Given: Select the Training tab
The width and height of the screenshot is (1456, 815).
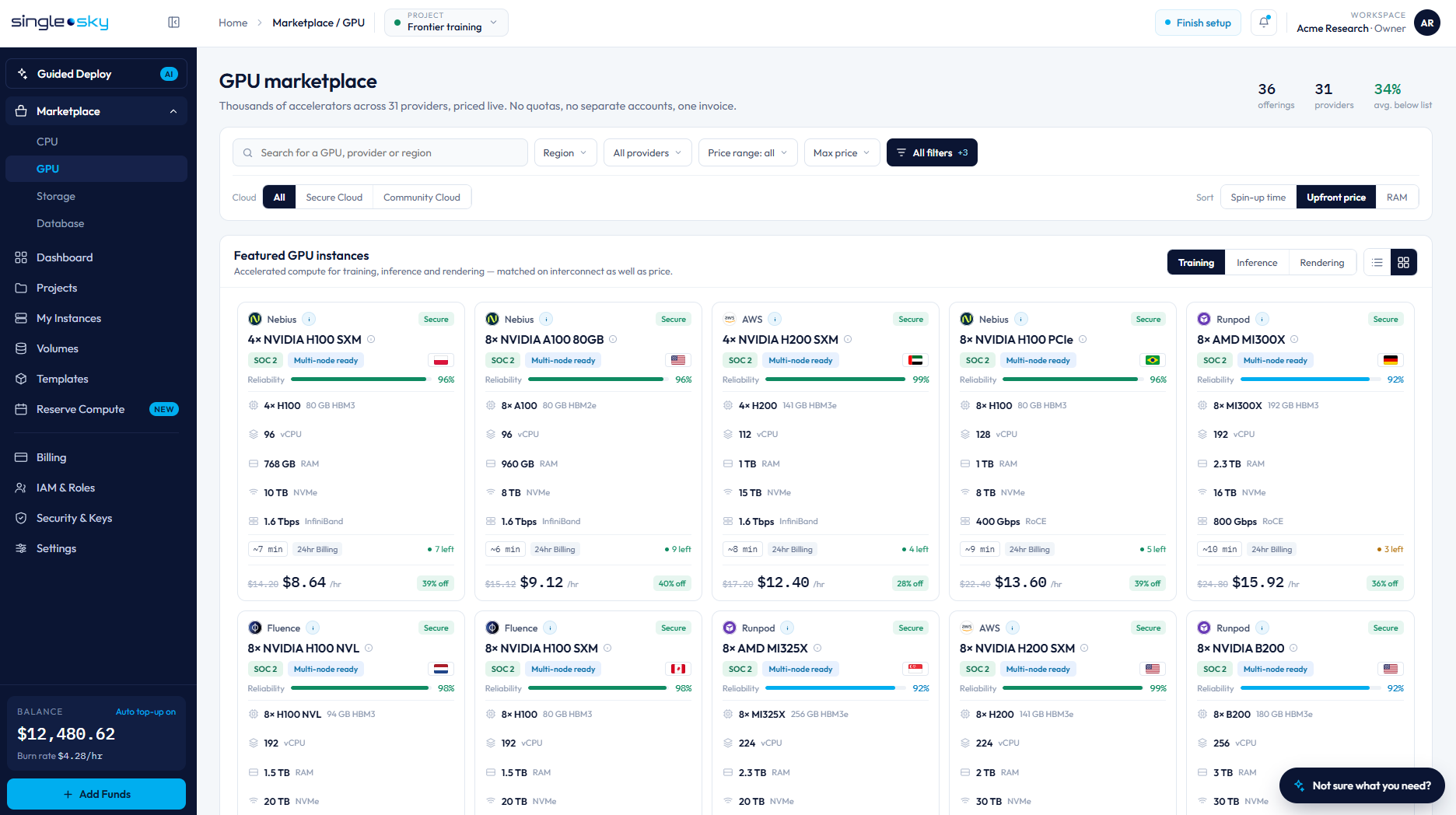Looking at the screenshot, I should (1196, 263).
